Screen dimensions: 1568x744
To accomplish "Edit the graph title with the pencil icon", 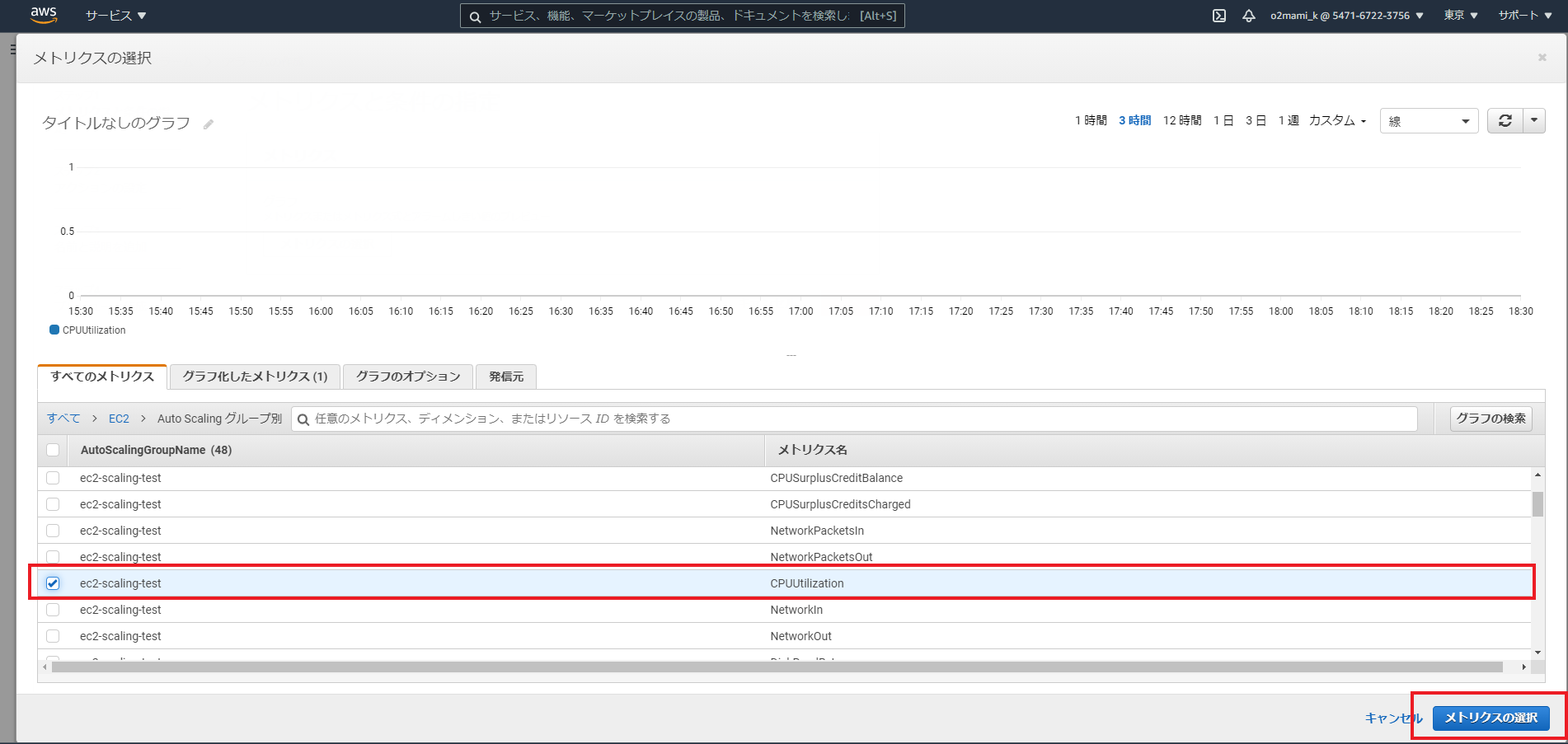I will pyautogui.click(x=209, y=124).
